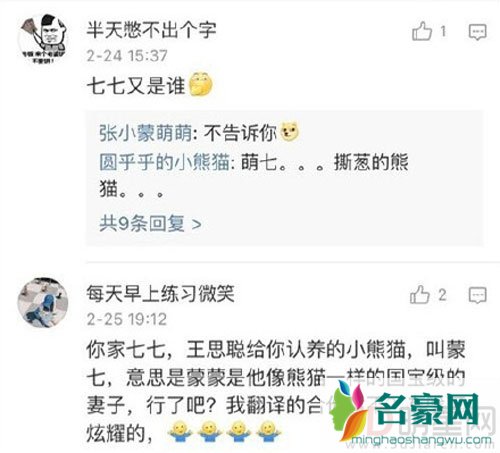This screenshot has width=500, height=453.
Task: Reply to the comment by 半天憋不出个字
Action: click(x=477, y=32)
